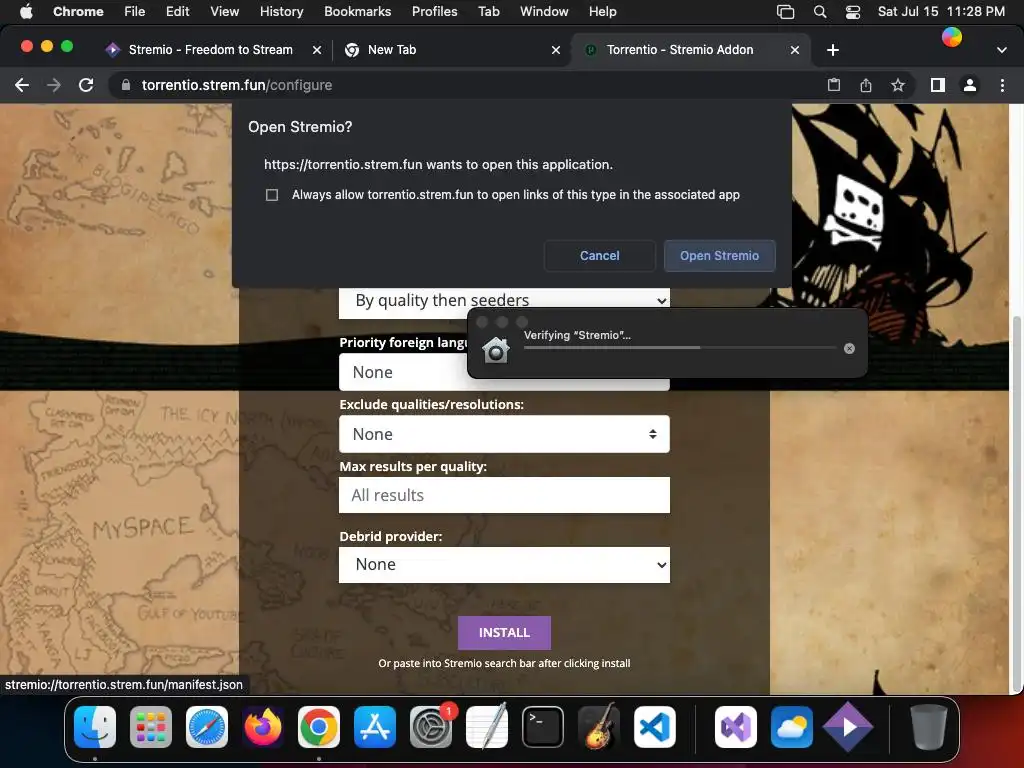Click the date and time in menu bar
Image resolution: width=1024 pixels, height=768 pixels.
point(941,12)
